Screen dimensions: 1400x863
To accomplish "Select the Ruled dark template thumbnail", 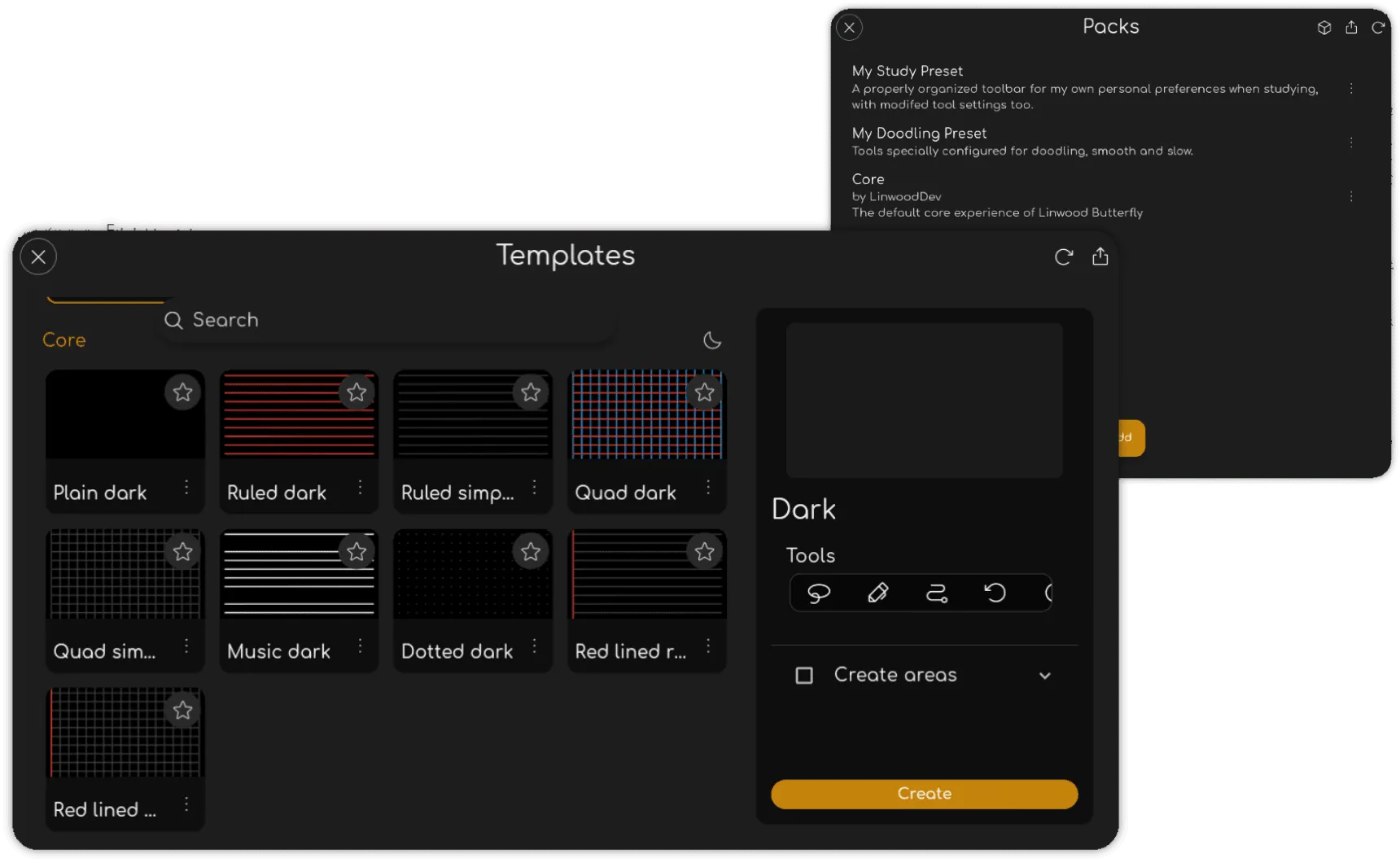I will (299, 414).
